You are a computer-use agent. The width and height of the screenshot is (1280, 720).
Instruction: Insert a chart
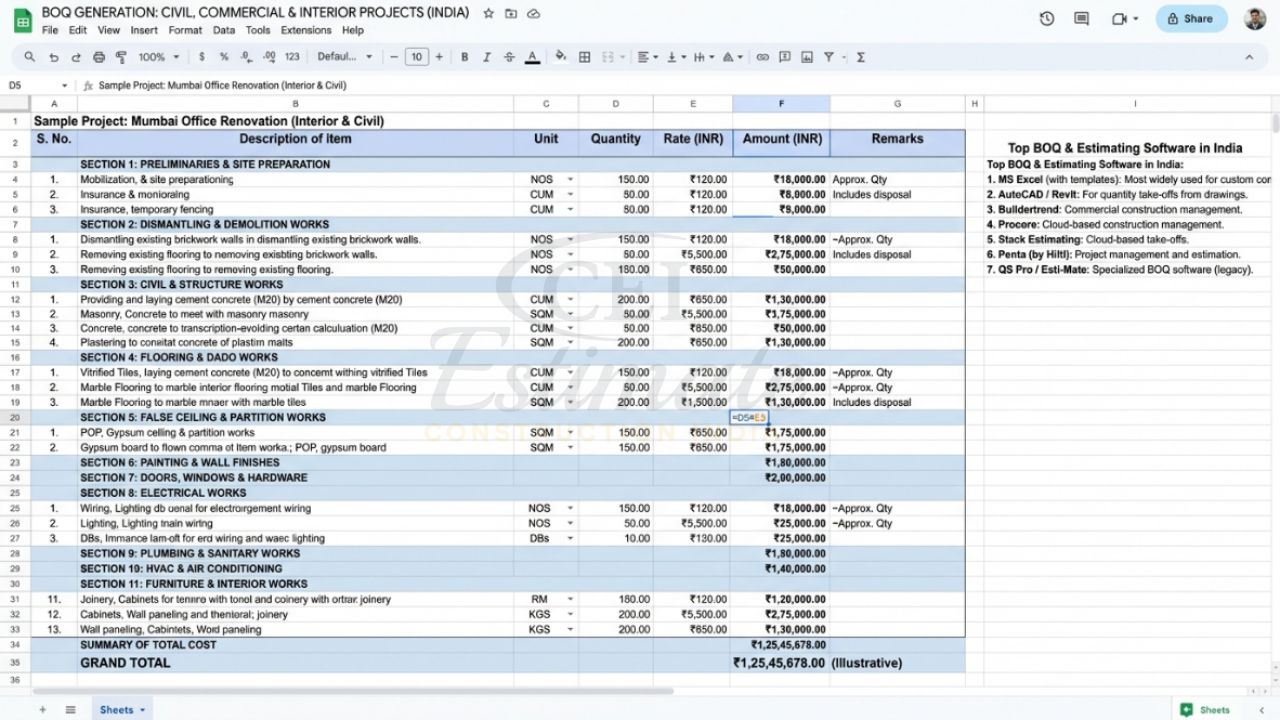(806, 57)
